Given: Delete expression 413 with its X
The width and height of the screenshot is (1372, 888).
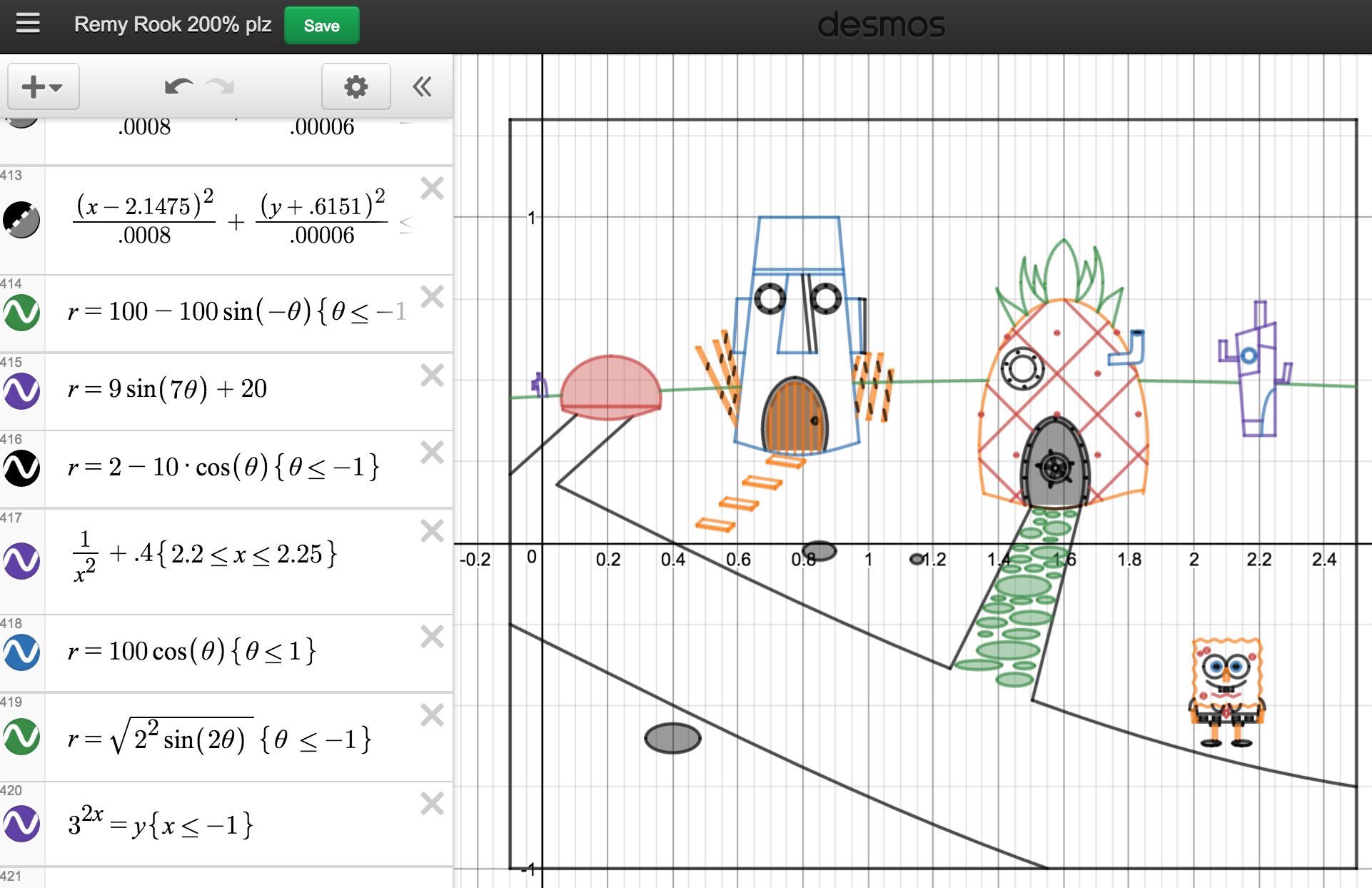Looking at the screenshot, I should pyautogui.click(x=432, y=188).
